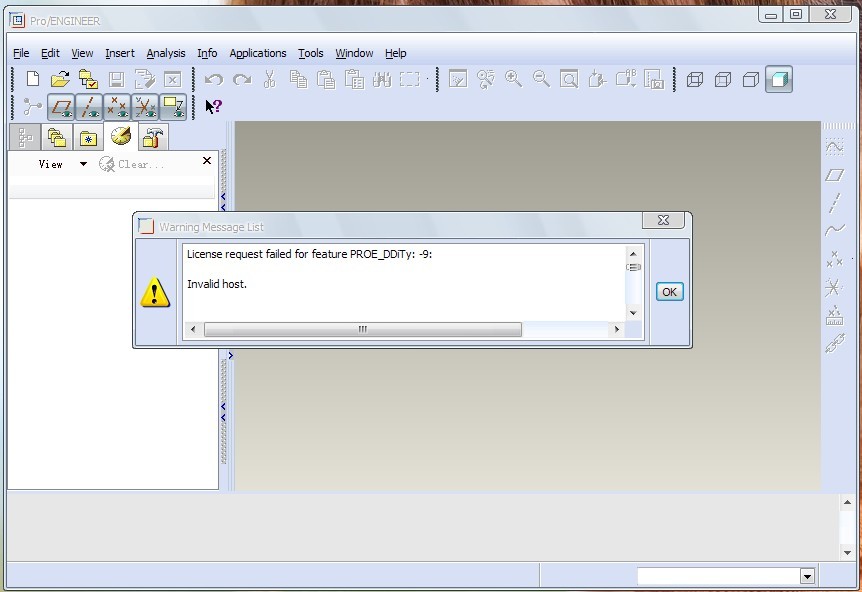Image resolution: width=862 pixels, height=592 pixels.
Task: Click the Save disk icon
Action: click(x=117, y=79)
